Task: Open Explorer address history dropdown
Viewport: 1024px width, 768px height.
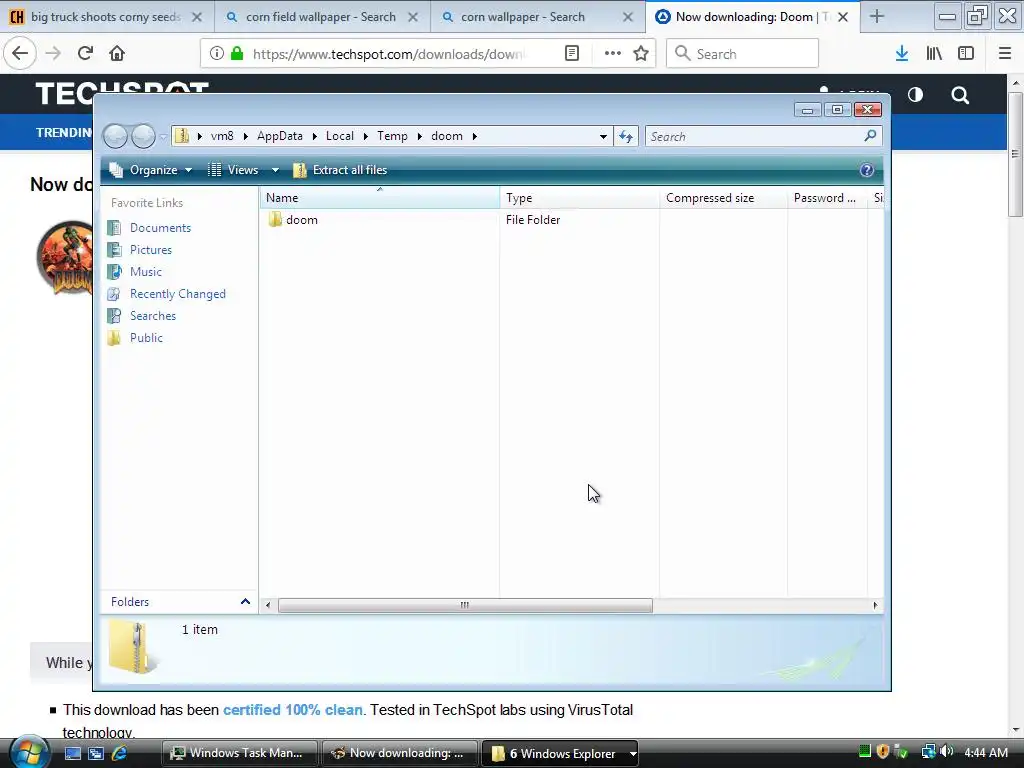Action: (x=603, y=136)
